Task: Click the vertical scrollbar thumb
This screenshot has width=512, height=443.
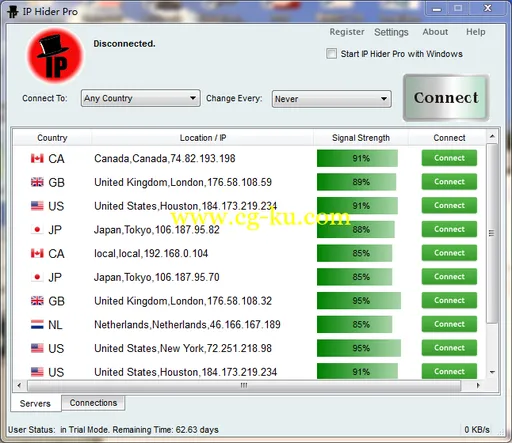Action: (492, 233)
